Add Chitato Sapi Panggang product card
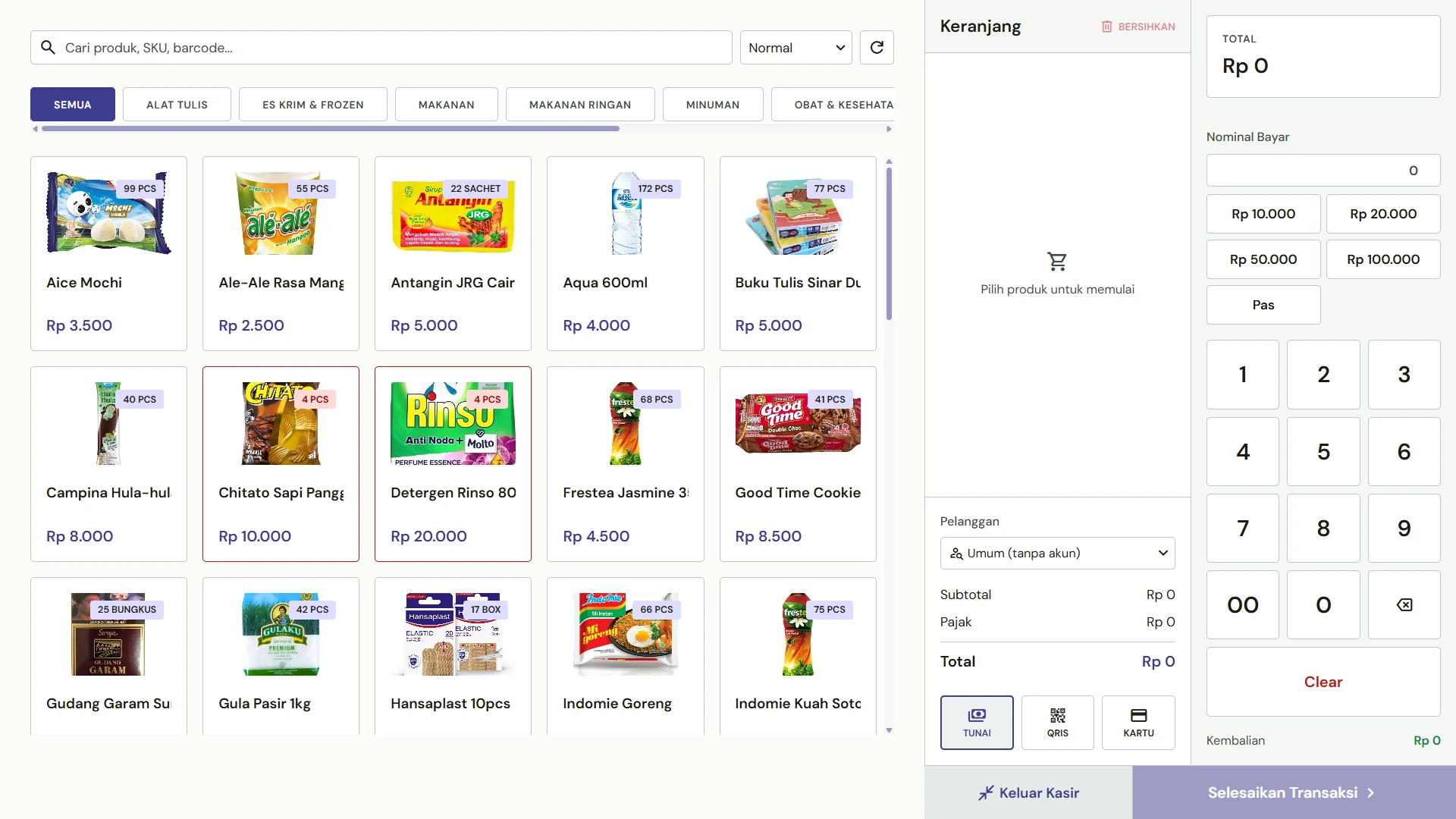Viewport: 1456px width, 819px height. click(x=281, y=464)
